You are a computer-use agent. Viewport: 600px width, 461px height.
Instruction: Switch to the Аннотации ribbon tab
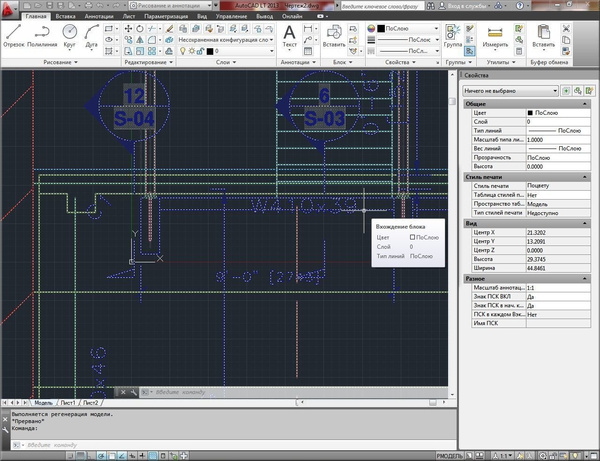[99, 17]
